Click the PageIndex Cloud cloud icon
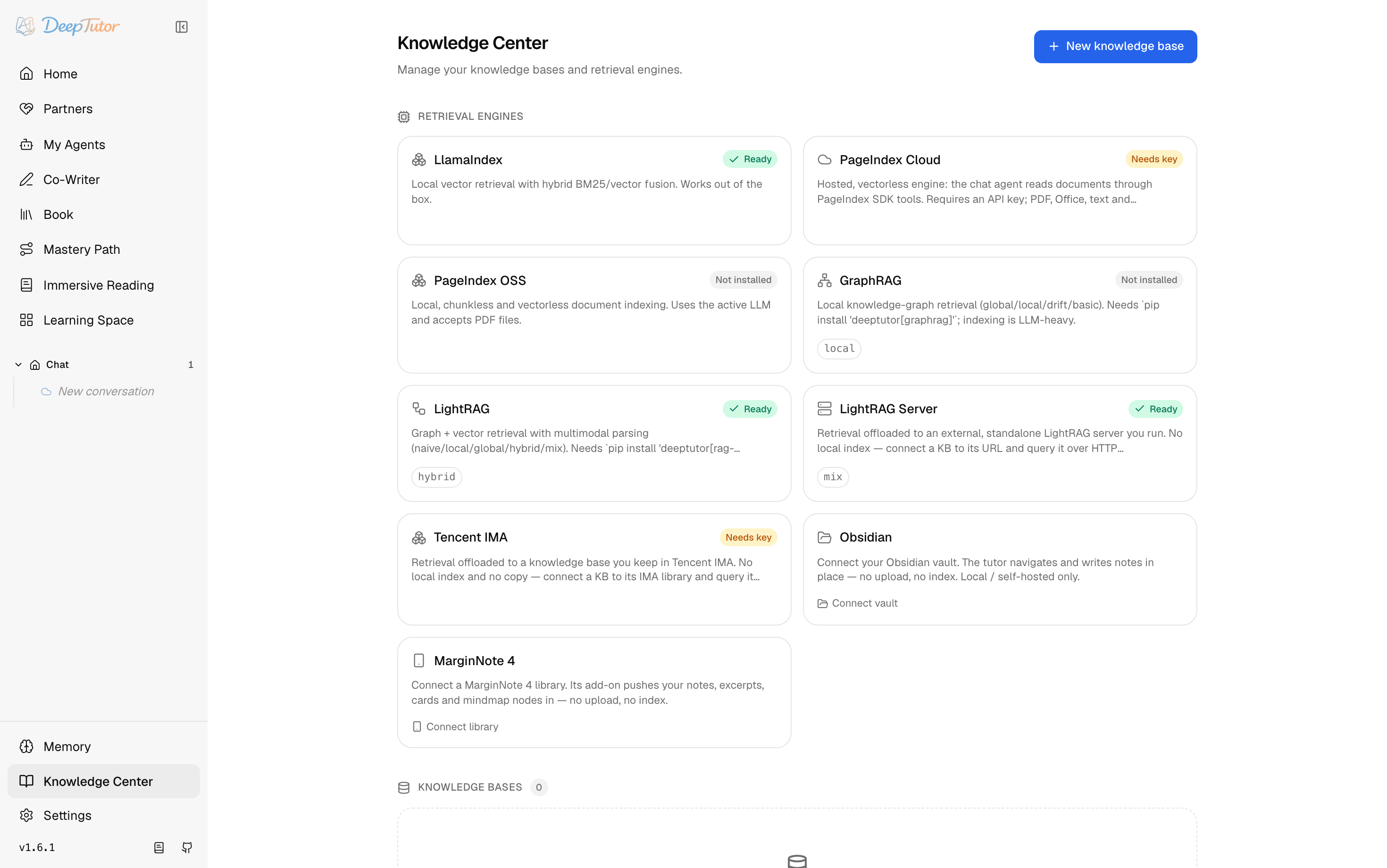 824,159
